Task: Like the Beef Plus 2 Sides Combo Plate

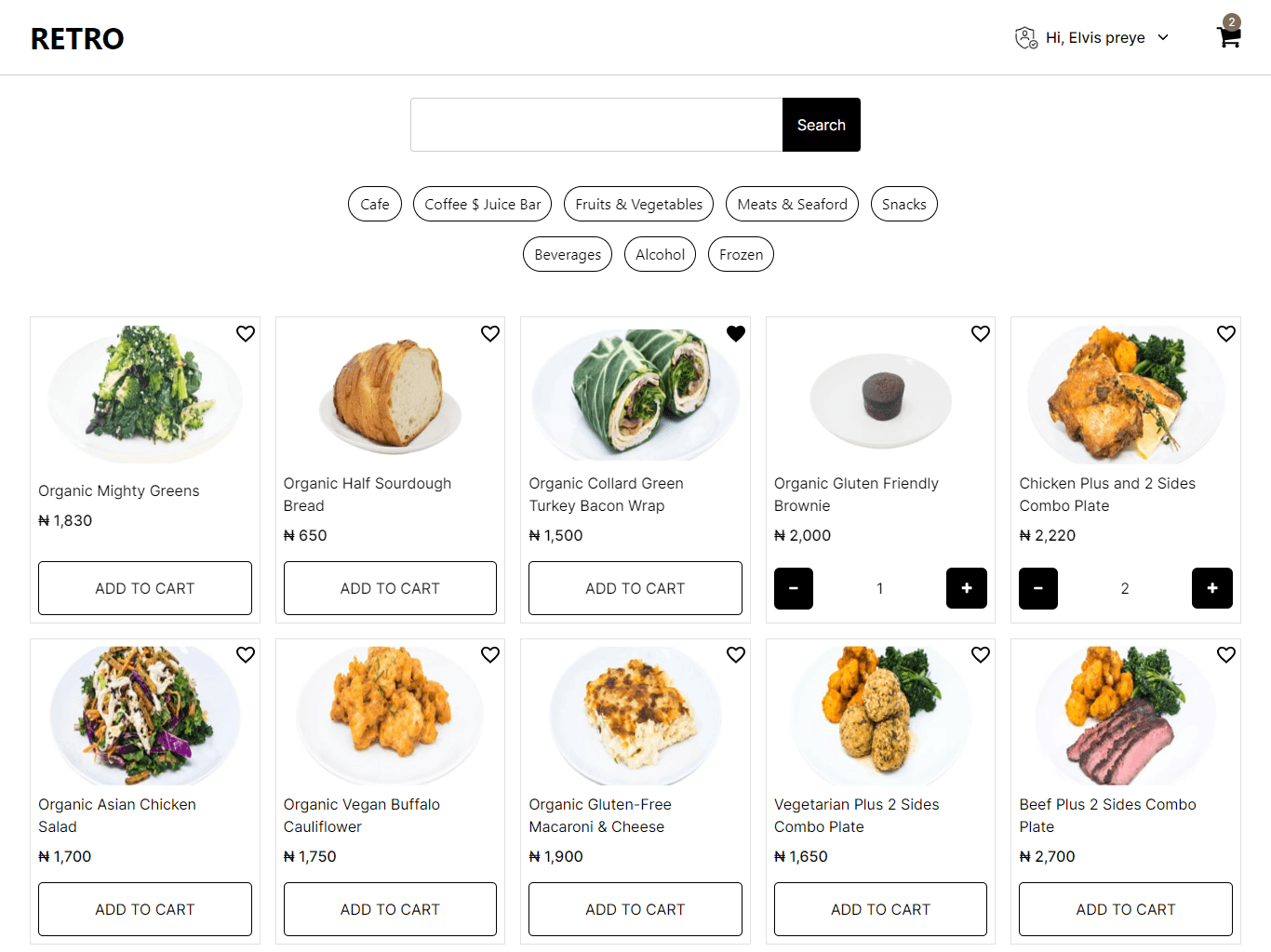Action: click(1226, 654)
